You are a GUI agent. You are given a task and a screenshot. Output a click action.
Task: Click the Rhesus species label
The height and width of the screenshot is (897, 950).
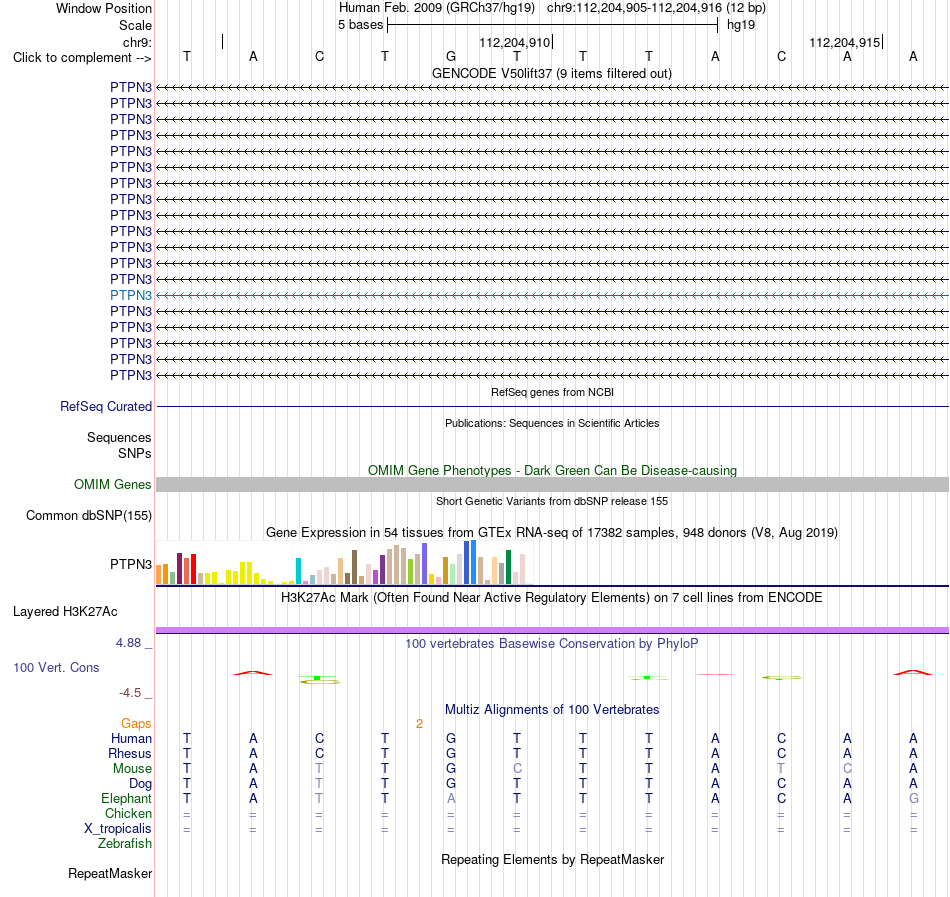pos(130,753)
